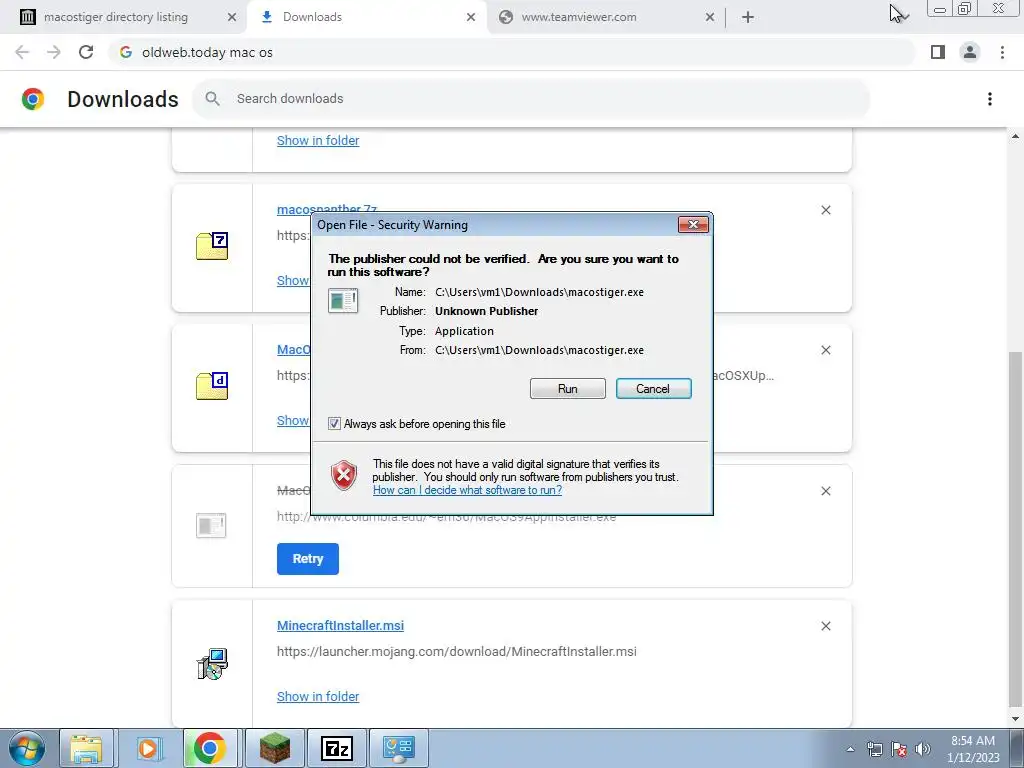Open a new browser tab
The image size is (1024, 768).
pyautogui.click(x=748, y=17)
